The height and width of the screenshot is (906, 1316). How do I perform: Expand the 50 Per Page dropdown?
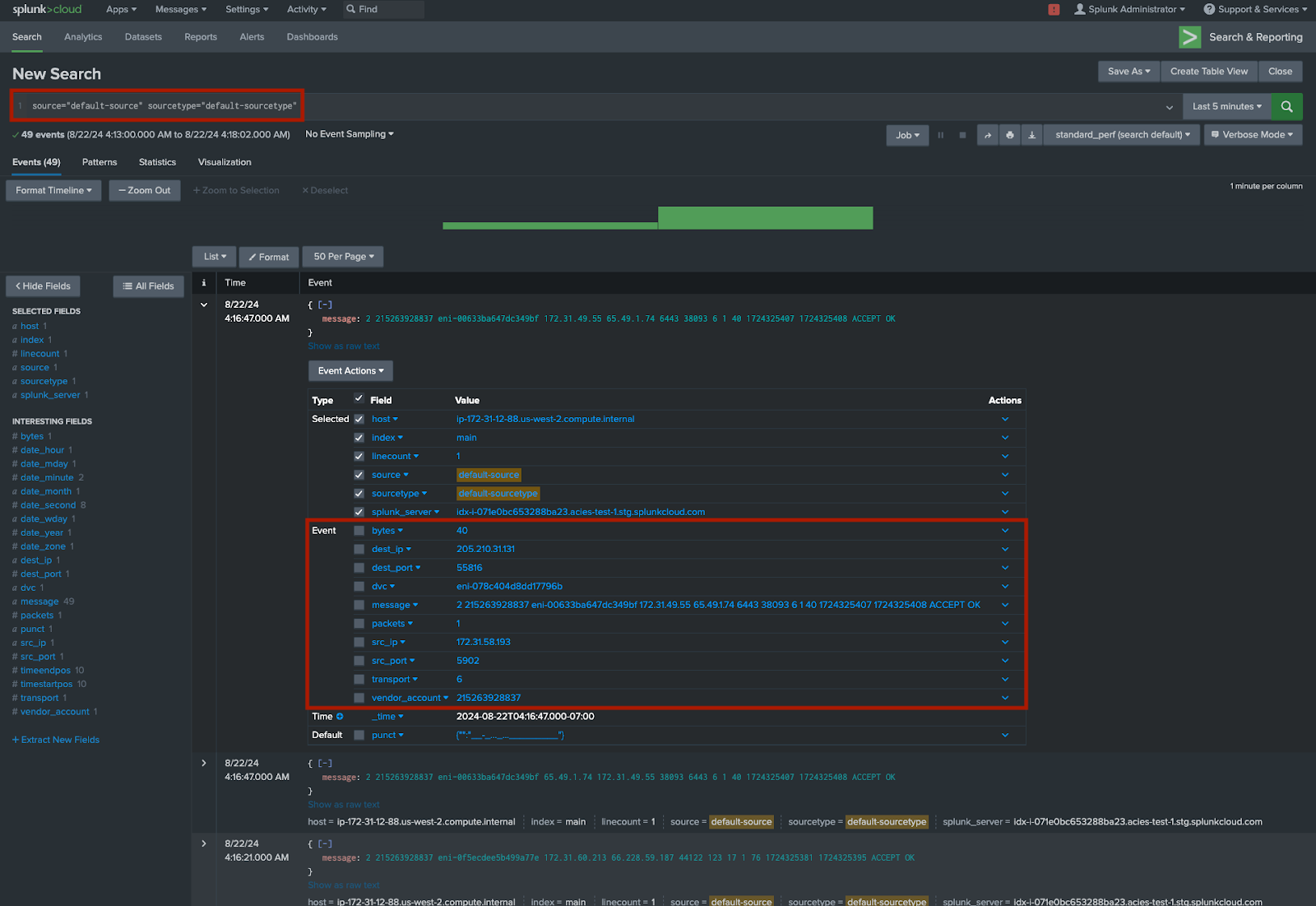tap(342, 256)
